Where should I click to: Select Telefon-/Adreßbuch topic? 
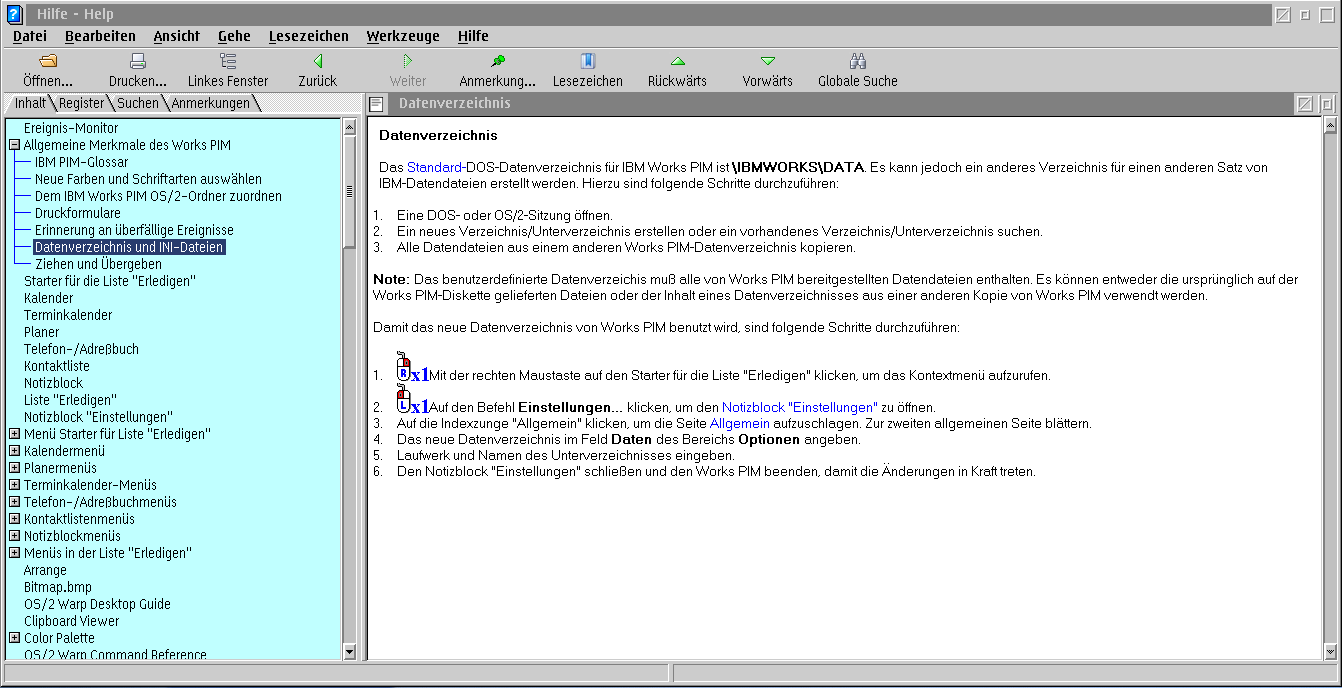point(81,349)
